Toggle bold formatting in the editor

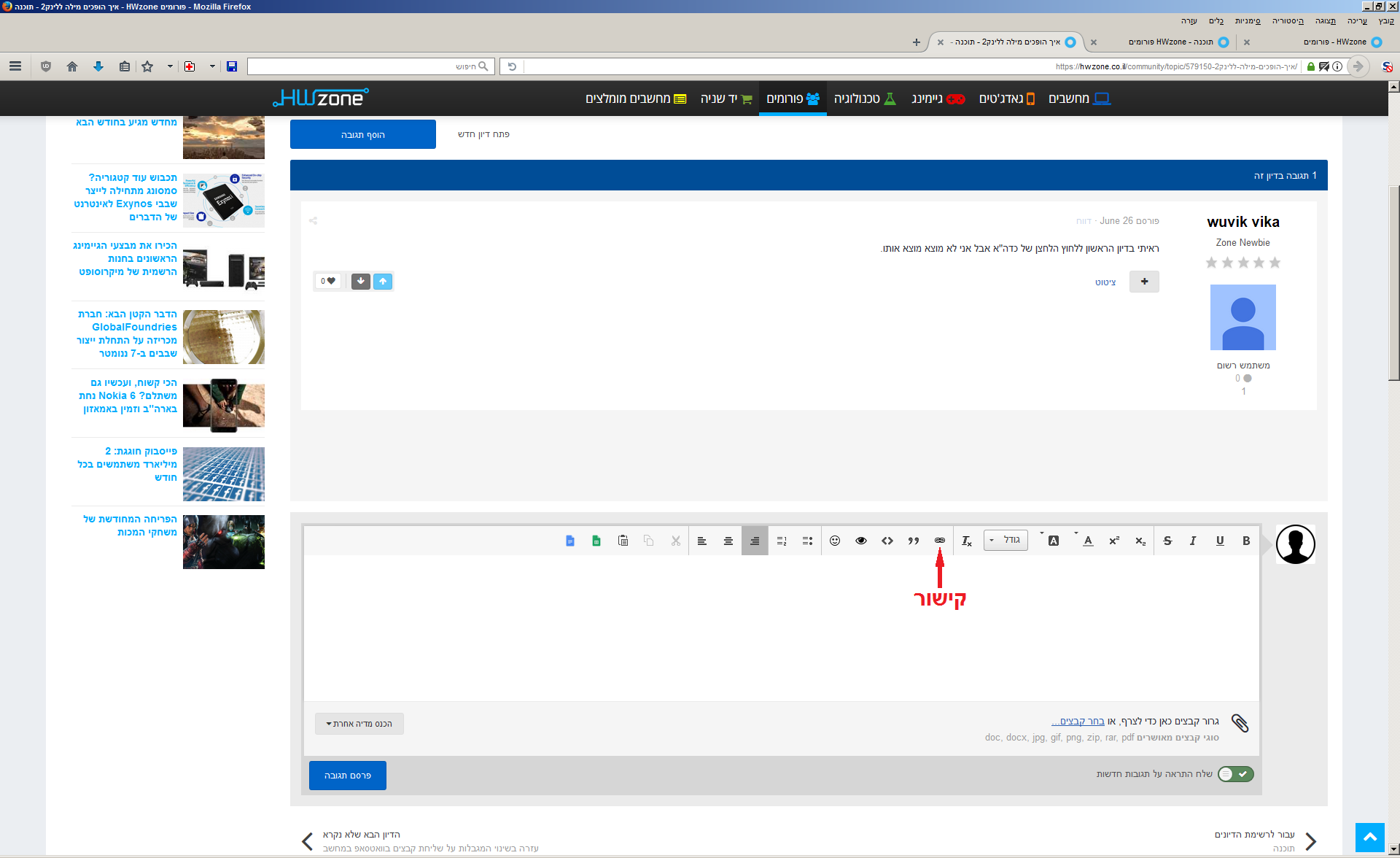click(1246, 541)
